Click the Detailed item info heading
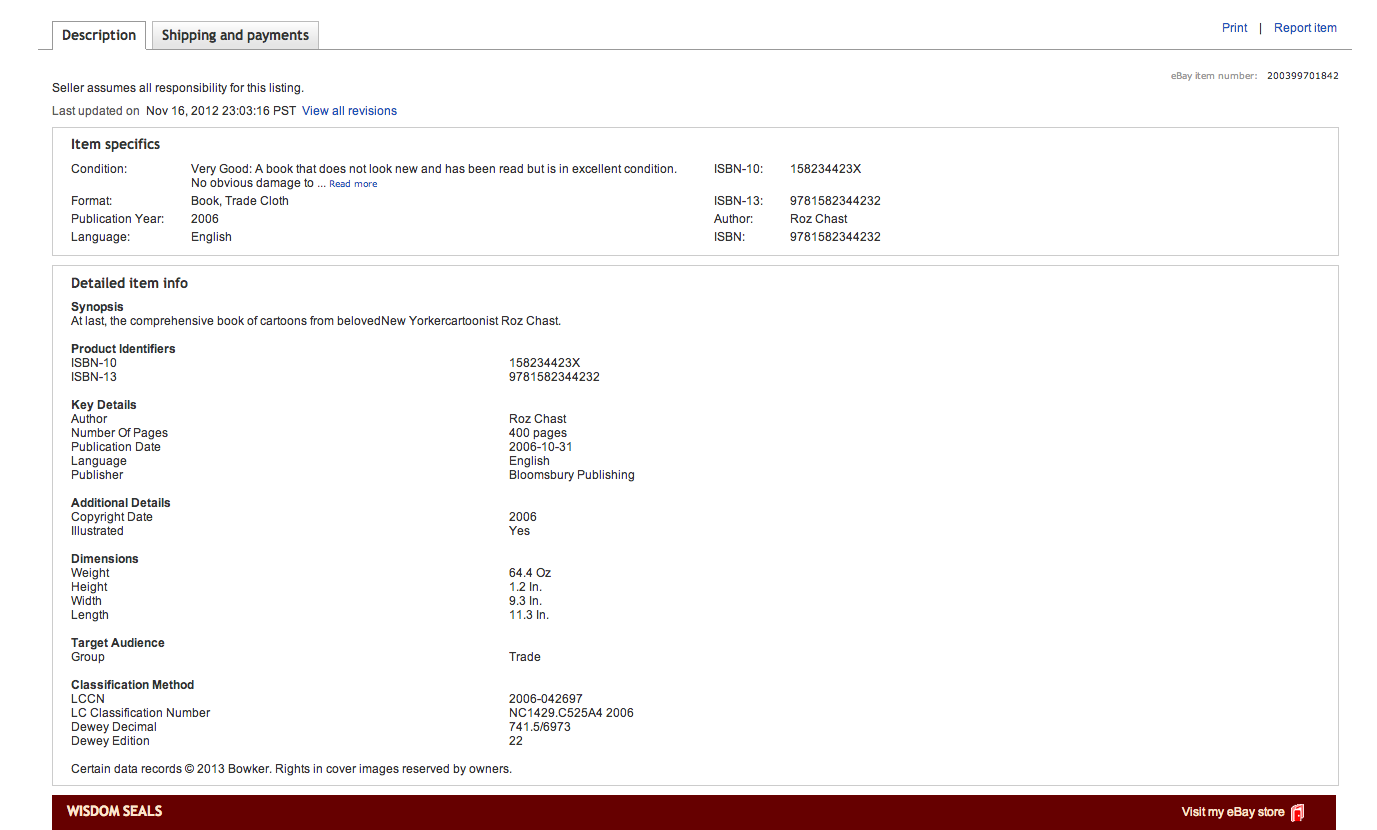Screen dimensions: 1377x830 129,283
